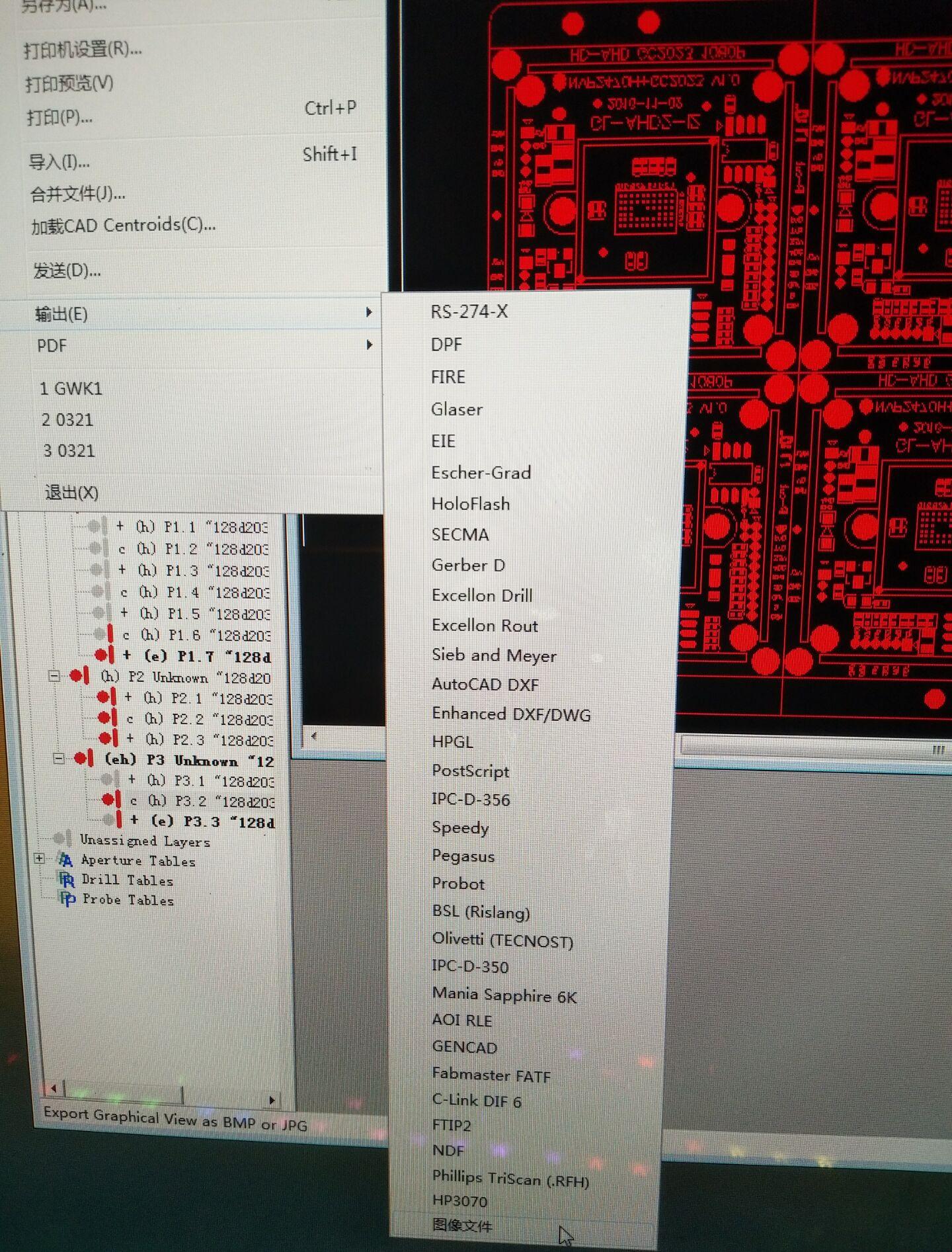
Task: Click the Probe Tables icon in the tree
Action: [67, 899]
